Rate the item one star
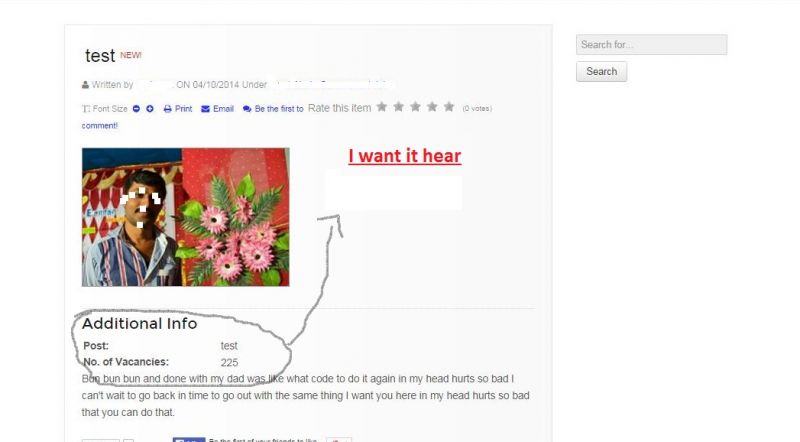800x442 pixels. point(382,107)
